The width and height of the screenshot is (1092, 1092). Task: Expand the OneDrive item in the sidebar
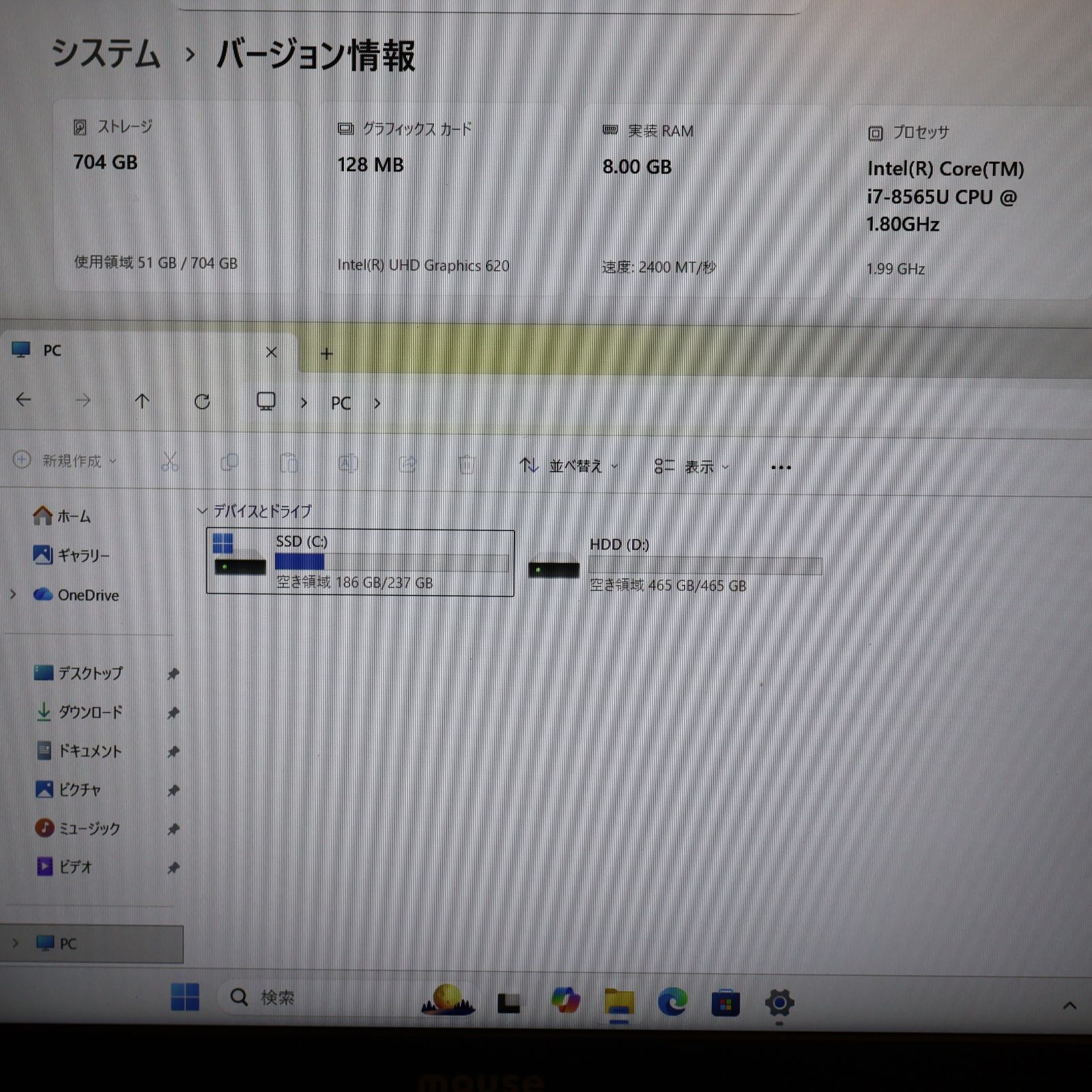(x=12, y=595)
